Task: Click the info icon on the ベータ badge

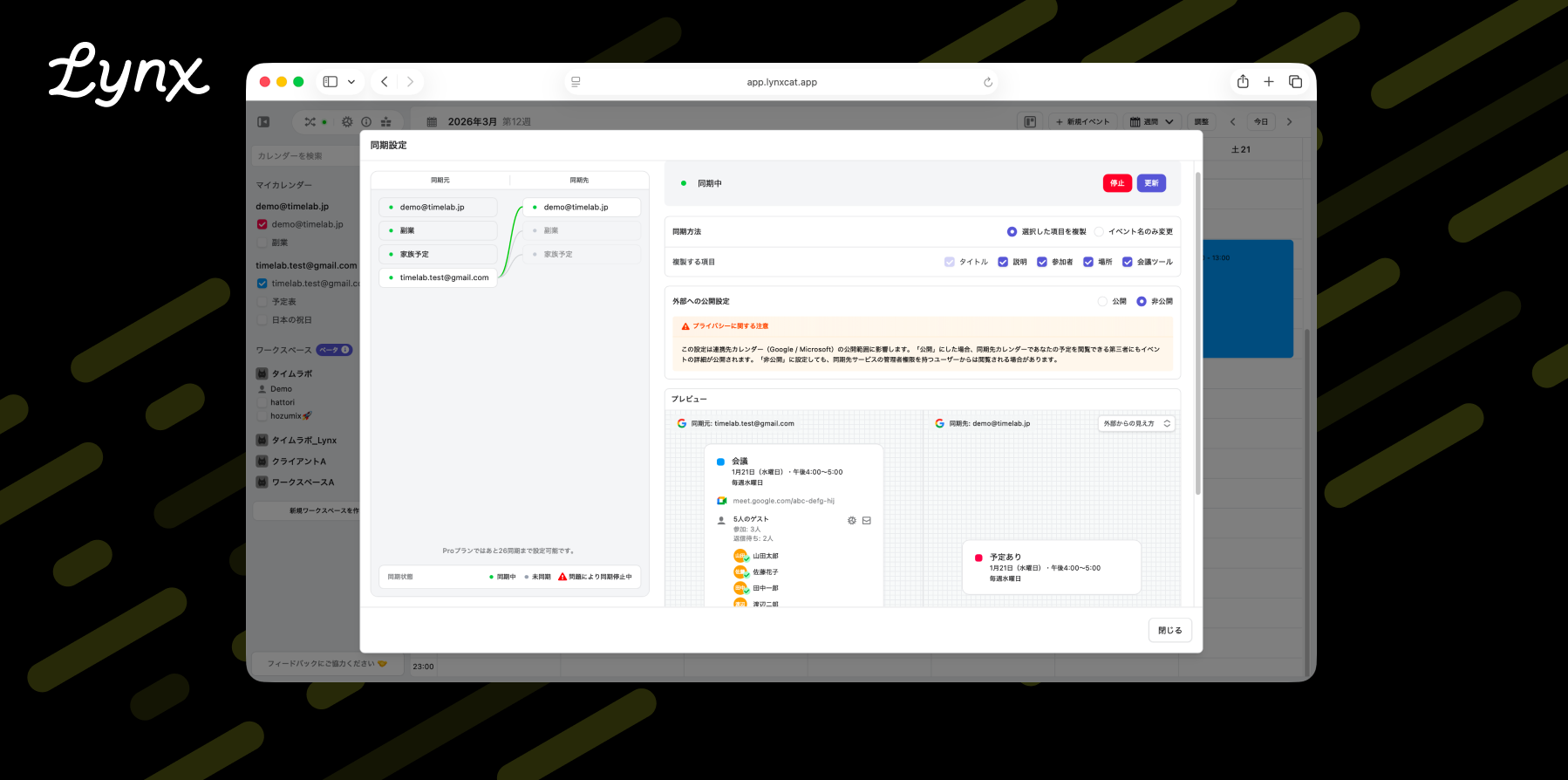Action: point(345,350)
